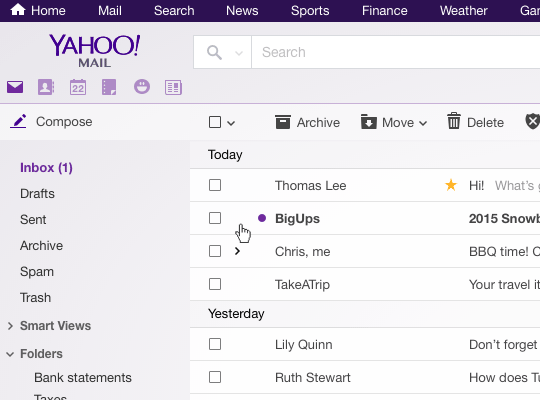Click the Delete toolbar label
Screen dimensions: 540x400
coord(485,123)
